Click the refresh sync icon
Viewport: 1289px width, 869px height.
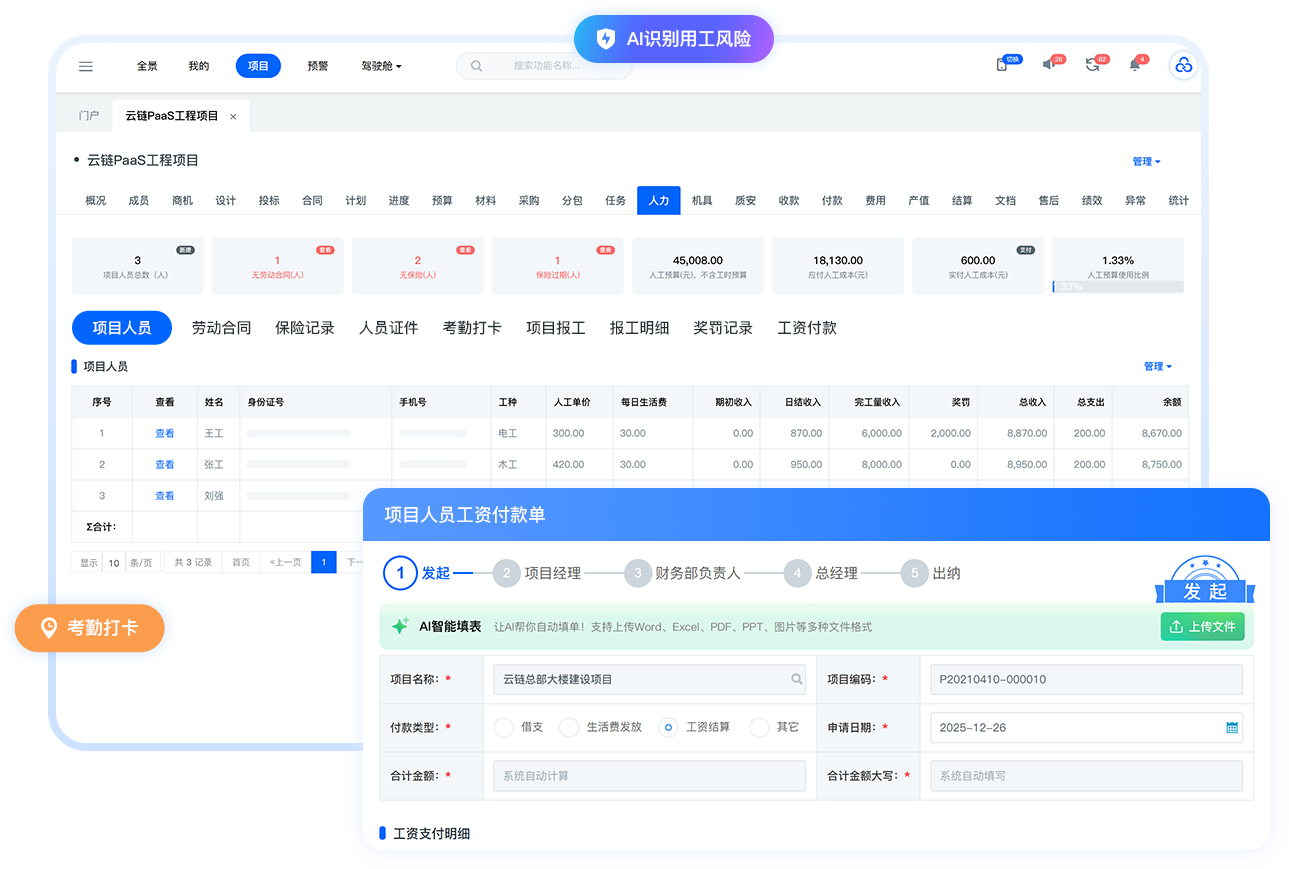pos(1092,65)
